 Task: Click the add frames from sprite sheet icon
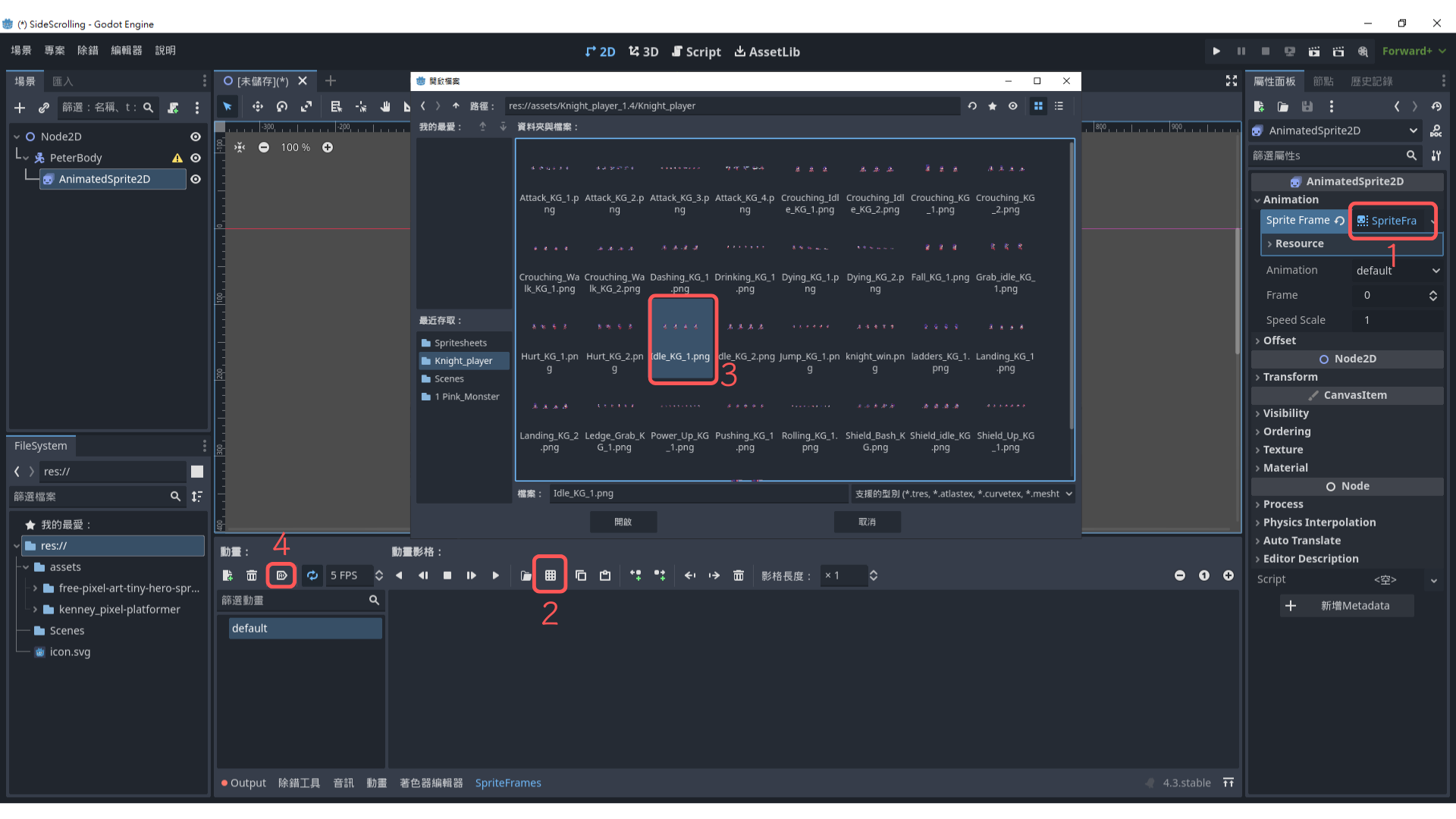tap(551, 576)
